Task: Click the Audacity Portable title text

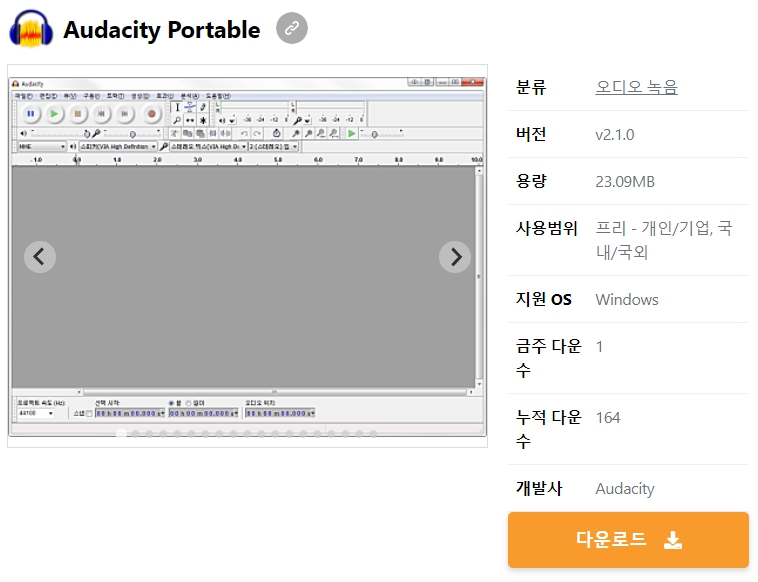Action: pos(161,29)
